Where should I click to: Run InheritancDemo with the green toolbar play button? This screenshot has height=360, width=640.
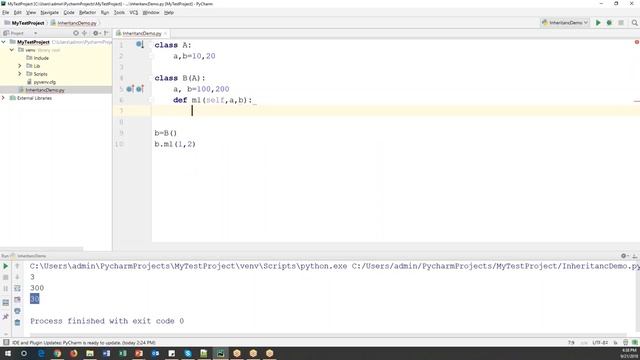pyautogui.click(x=598, y=23)
